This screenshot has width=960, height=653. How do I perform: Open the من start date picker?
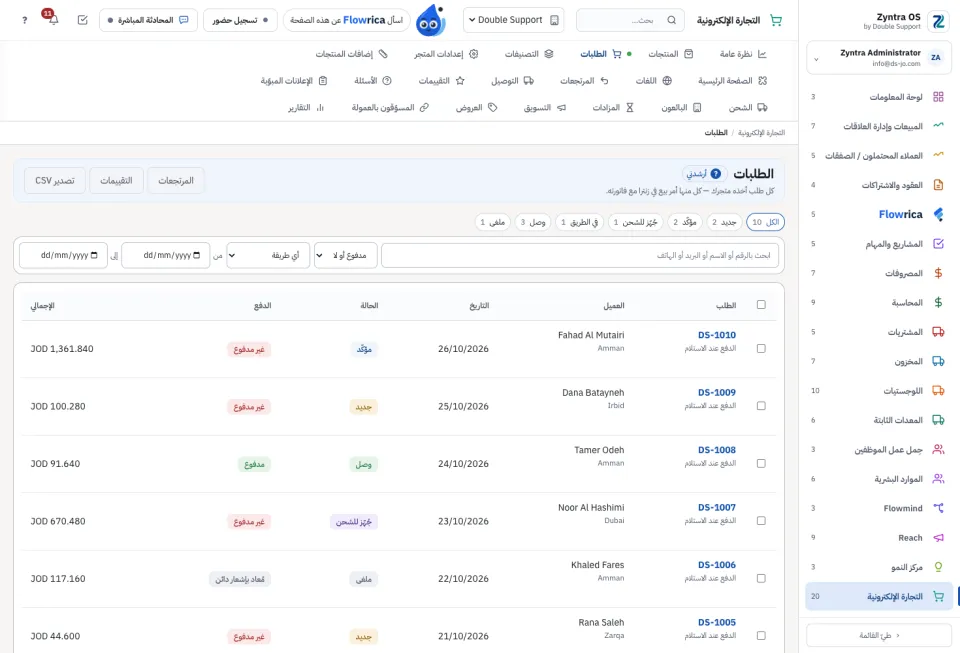coord(166,255)
